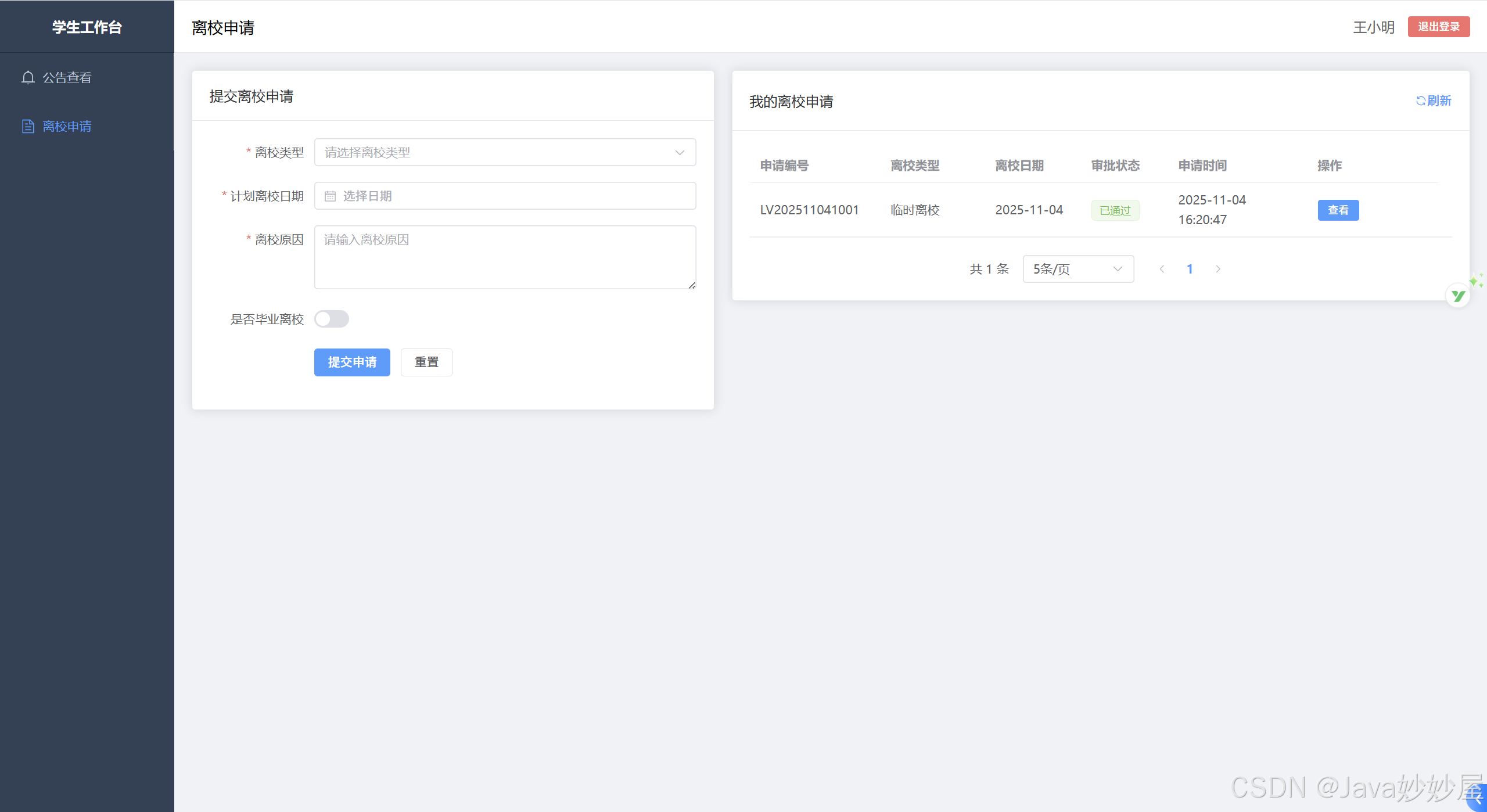Click the 2025-11-04 16:20:47 time cell

coord(1212,210)
